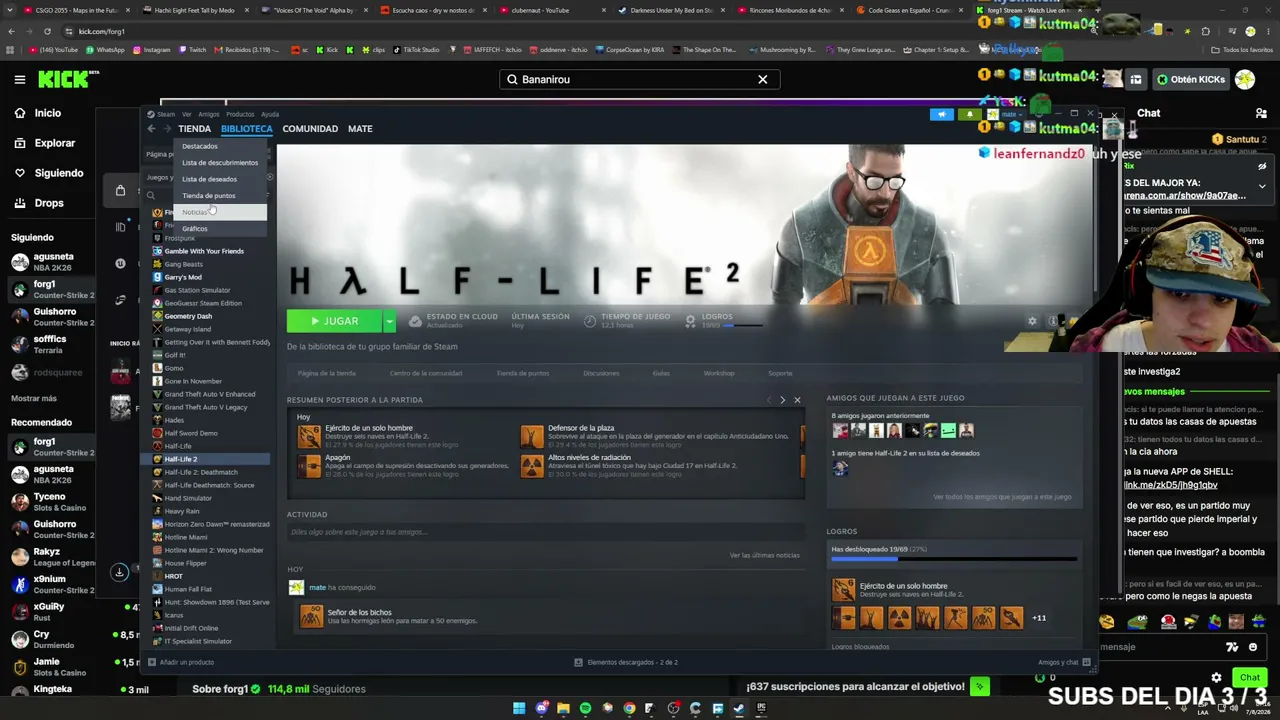The width and height of the screenshot is (1280, 720).
Task: Click the Gang Beasts icon in library
Action: 157,264
